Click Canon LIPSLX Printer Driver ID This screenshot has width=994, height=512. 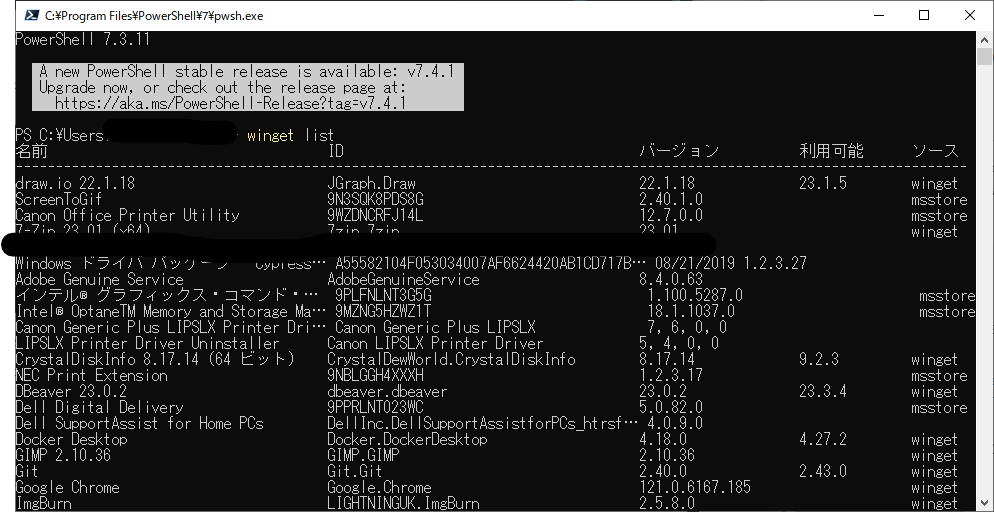point(435,343)
